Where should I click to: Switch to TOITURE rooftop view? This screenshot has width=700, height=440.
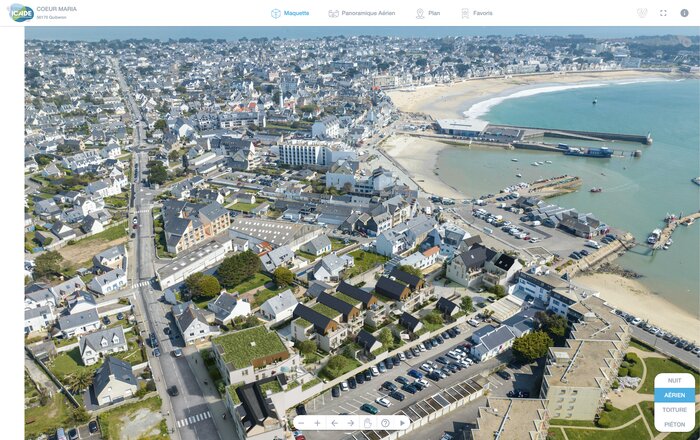[674, 410]
